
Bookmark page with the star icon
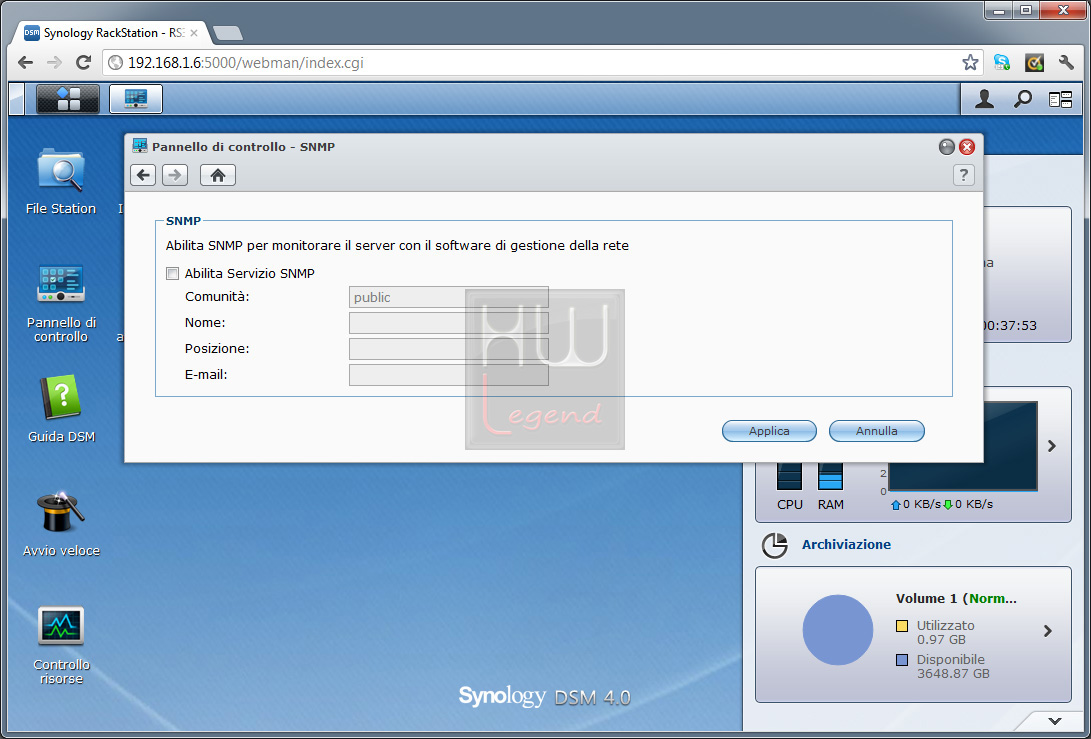coord(970,63)
